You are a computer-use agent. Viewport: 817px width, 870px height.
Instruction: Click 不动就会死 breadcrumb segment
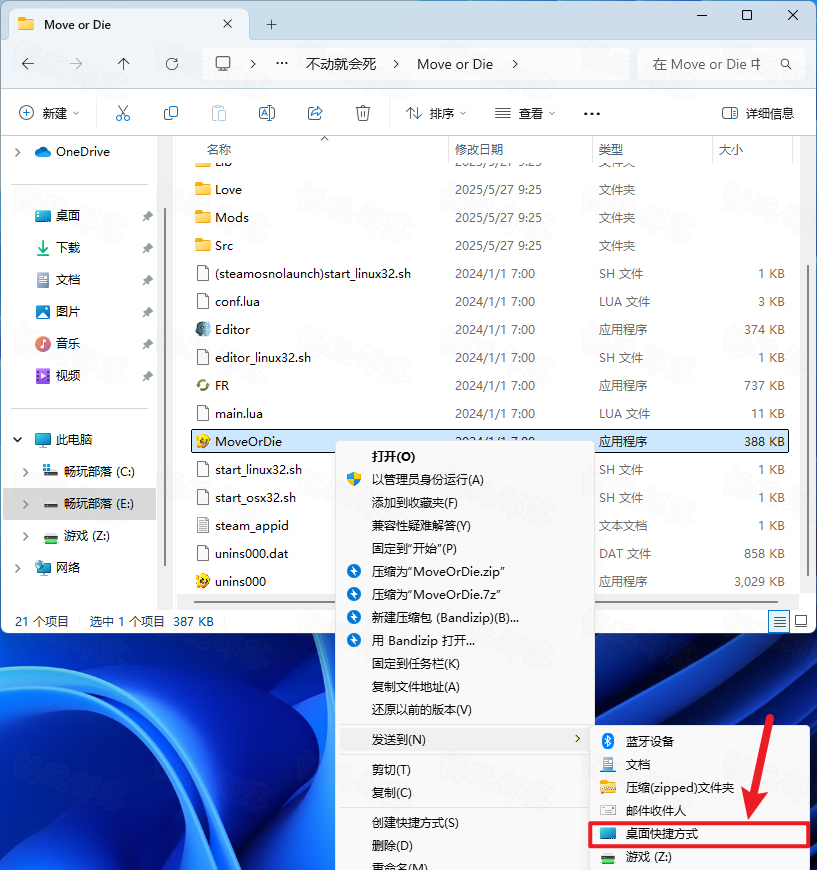click(x=341, y=64)
